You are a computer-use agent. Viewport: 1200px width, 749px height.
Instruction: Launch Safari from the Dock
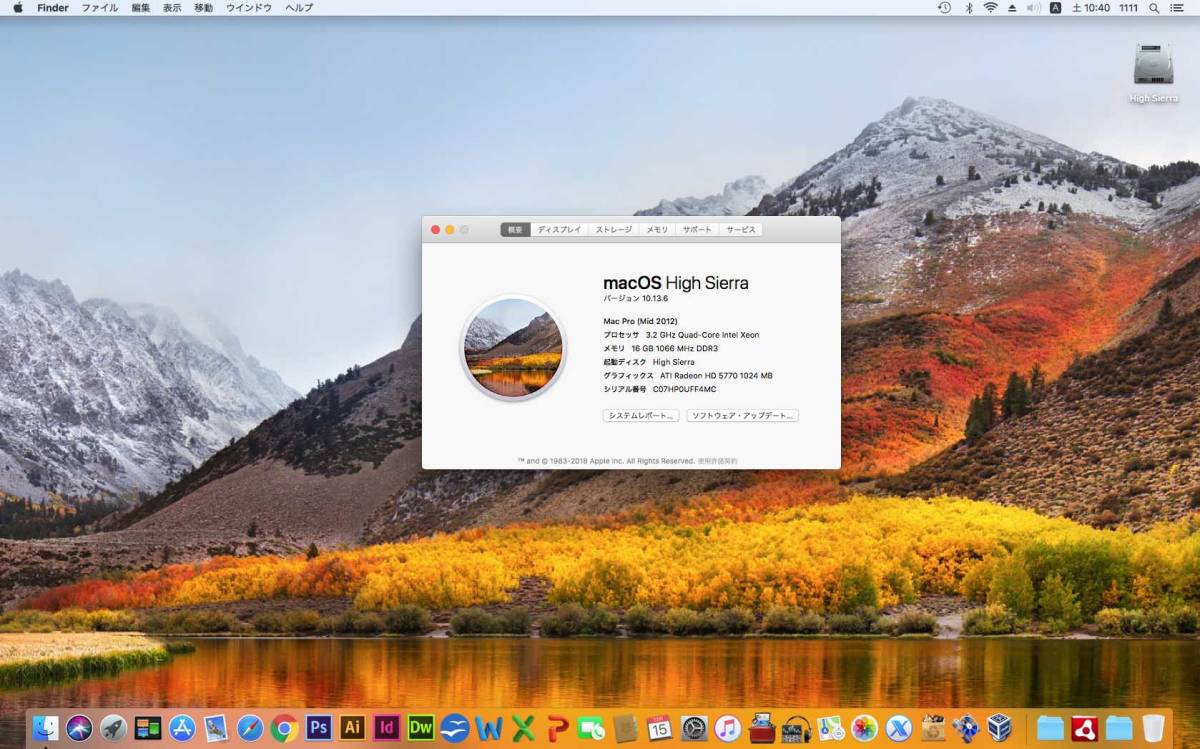[x=250, y=728]
